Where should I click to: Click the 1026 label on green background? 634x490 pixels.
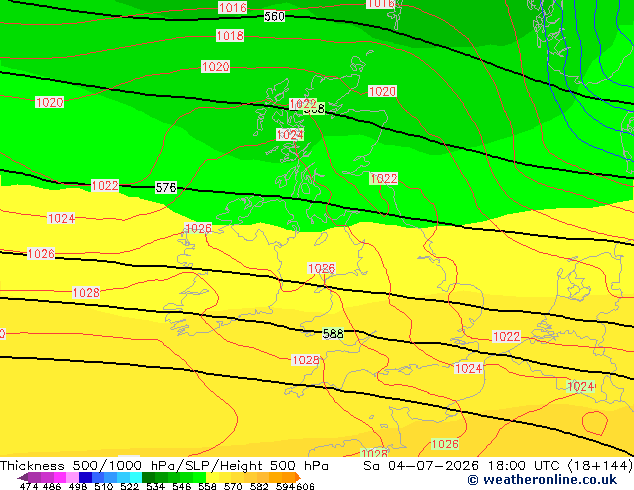[445, 444]
